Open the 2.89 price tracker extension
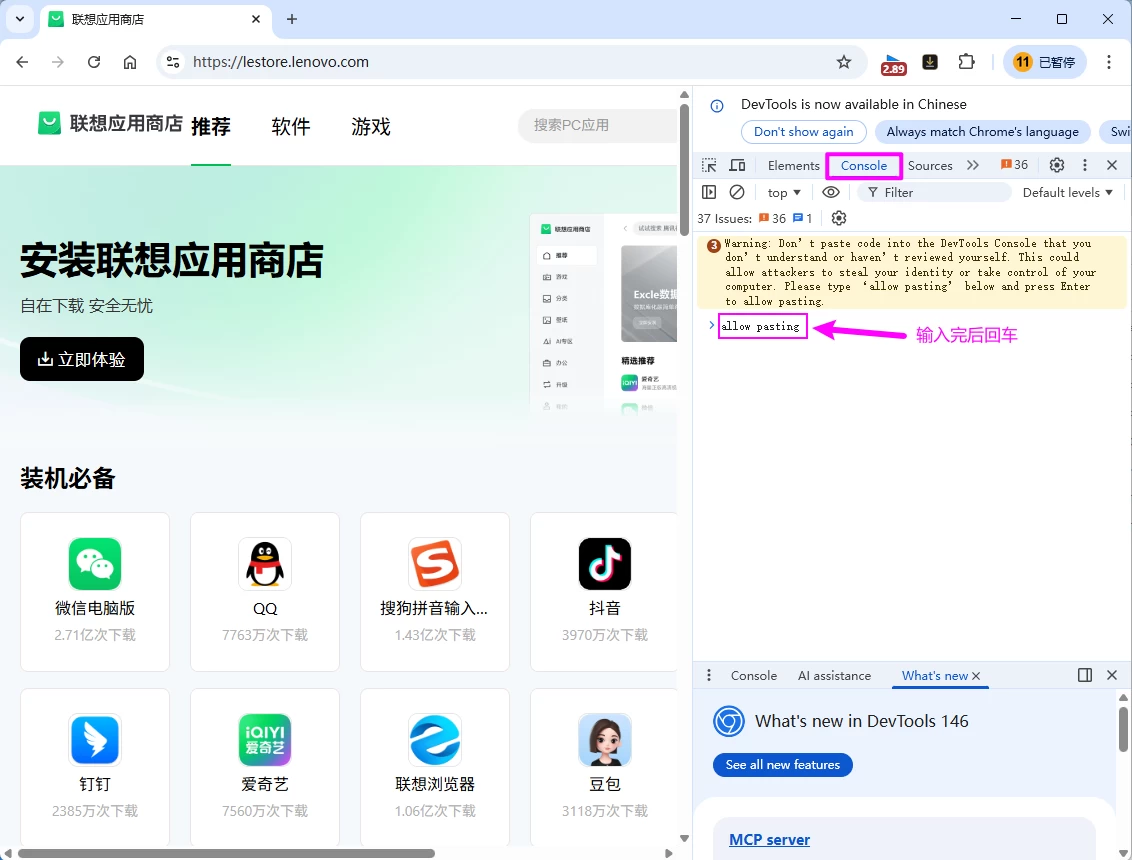The width and height of the screenshot is (1132, 860). [x=893, y=64]
